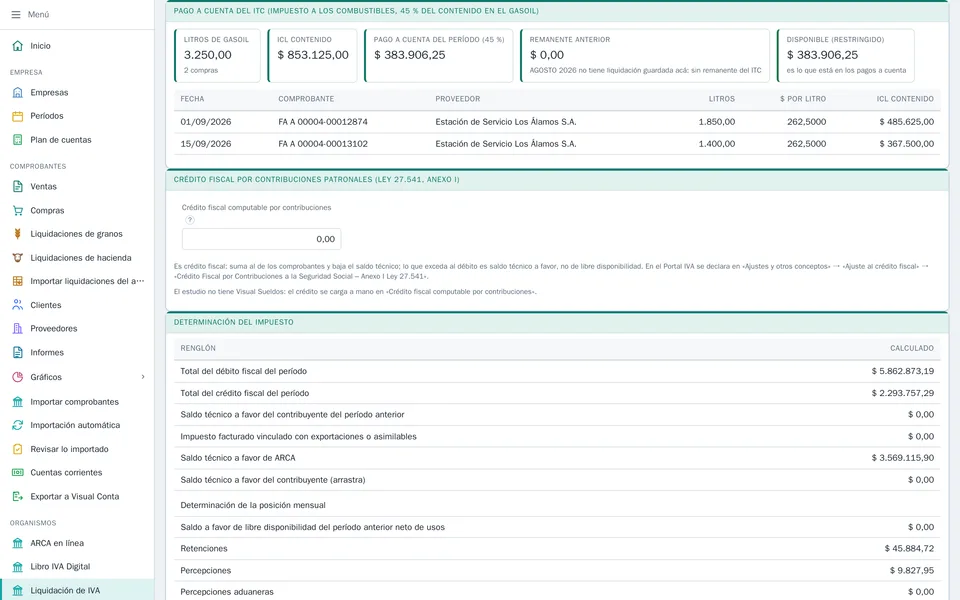Open Liquidaciones de hacienda cow icon
This screenshot has height=600, width=960.
pyautogui.click(x=18, y=258)
